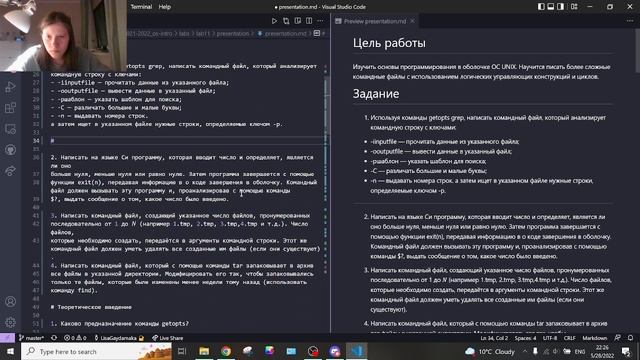Click Spaces: 4 indentation setting

525,338
